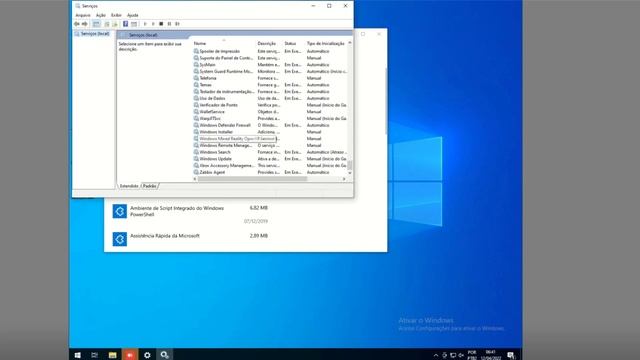
Task: Open File Explorer from the taskbar
Action: [x=112, y=355]
